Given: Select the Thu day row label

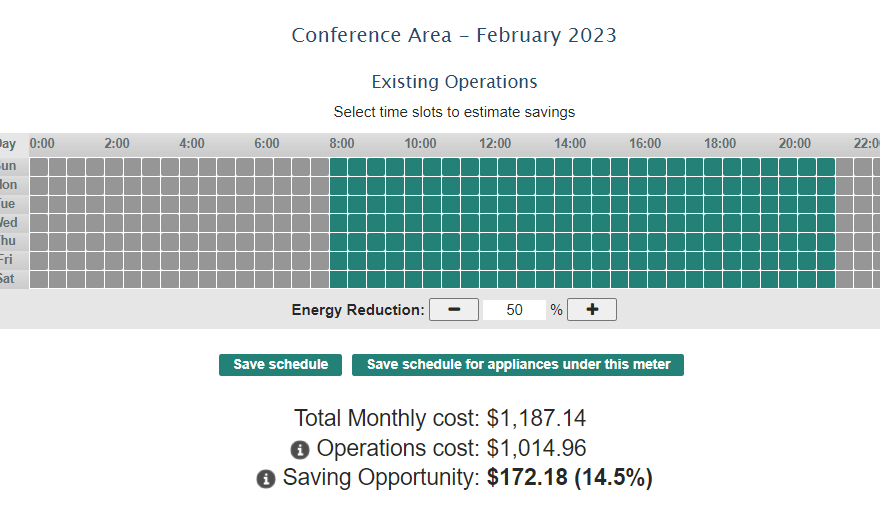Looking at the screenshot, I should [8, 241].
